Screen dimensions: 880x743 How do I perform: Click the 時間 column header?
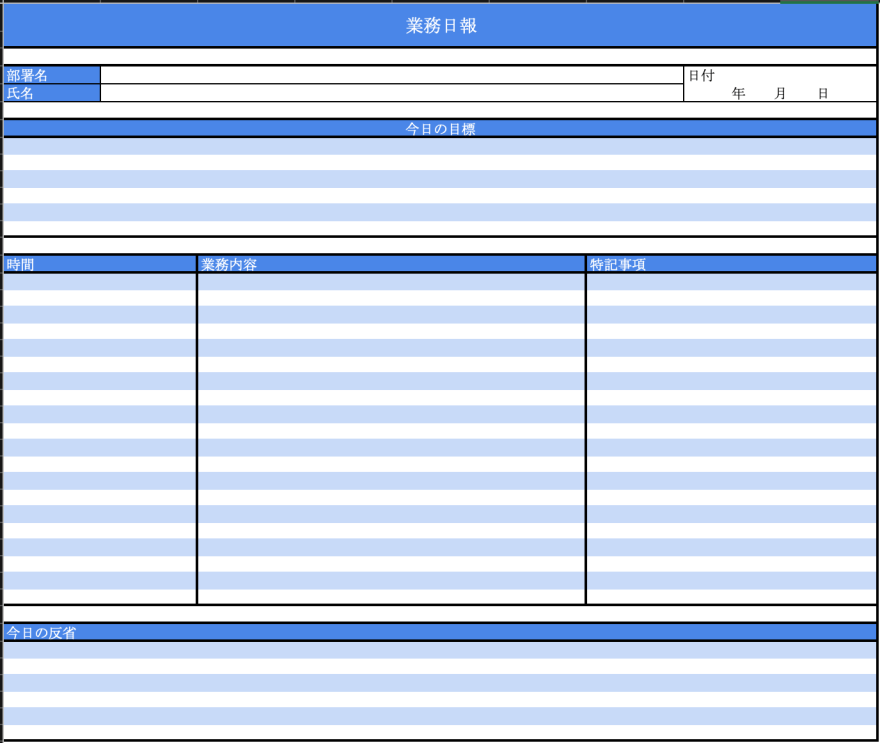point(100,263)
